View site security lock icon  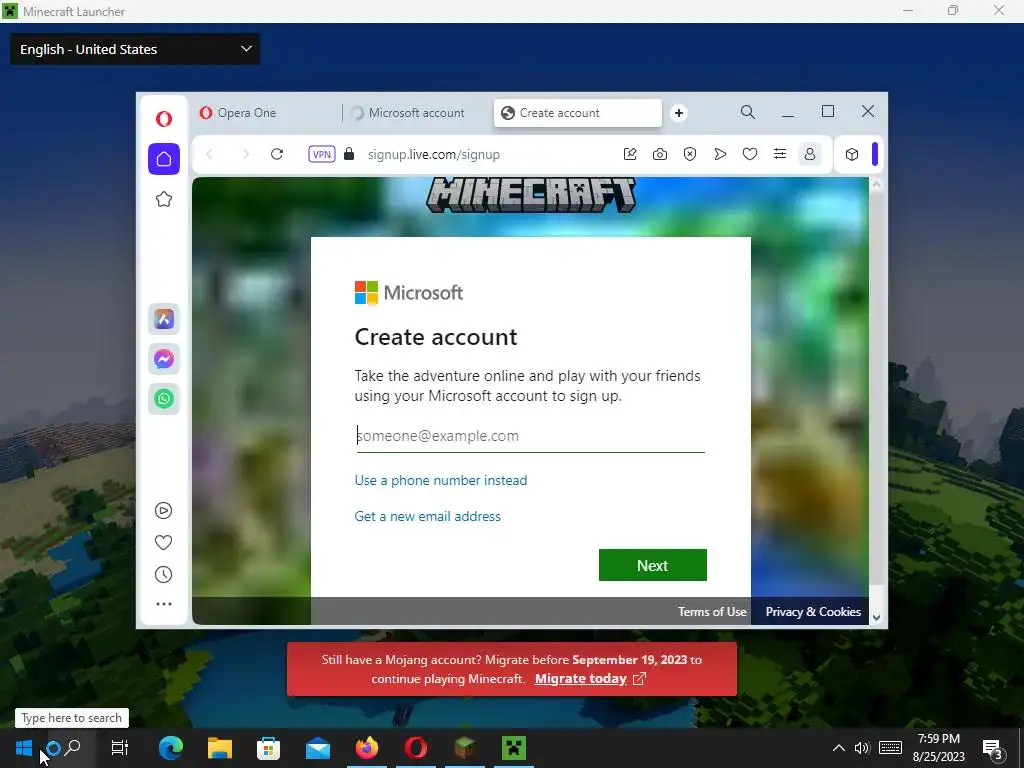click(x=349, y=154)
